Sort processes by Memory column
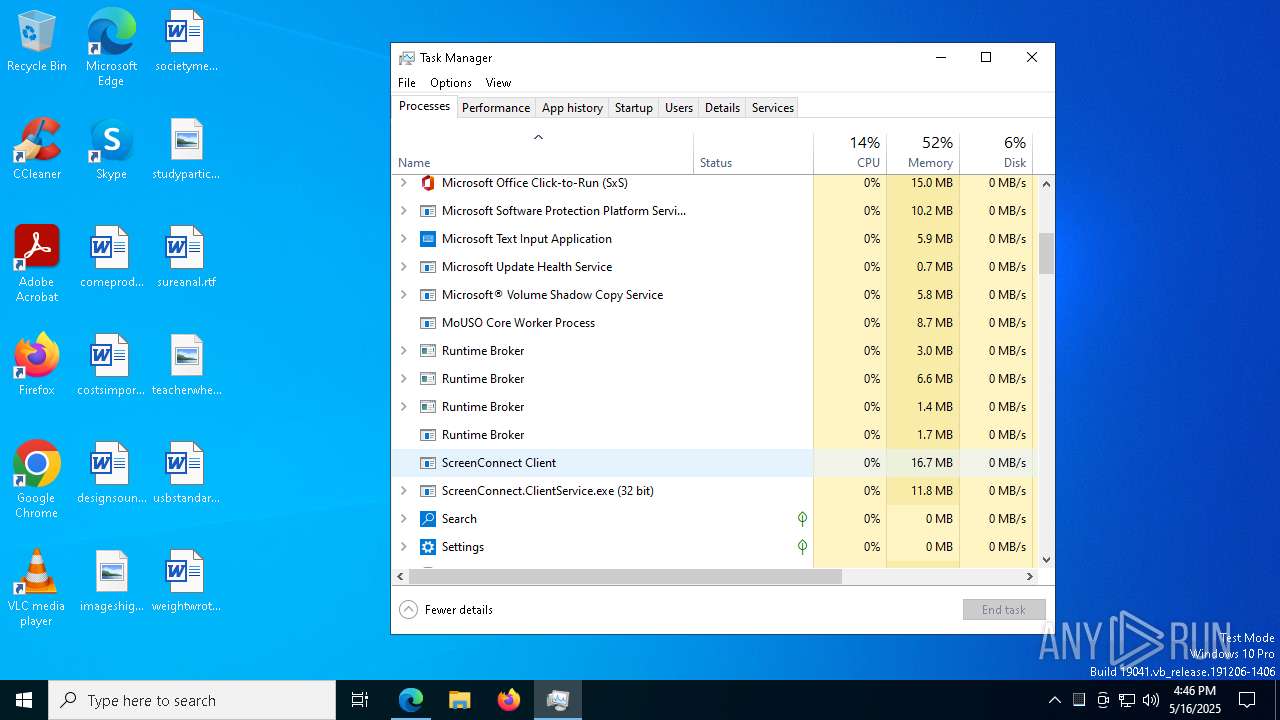The width and height of the screenshot is (1280, 720). coord(923,153)
